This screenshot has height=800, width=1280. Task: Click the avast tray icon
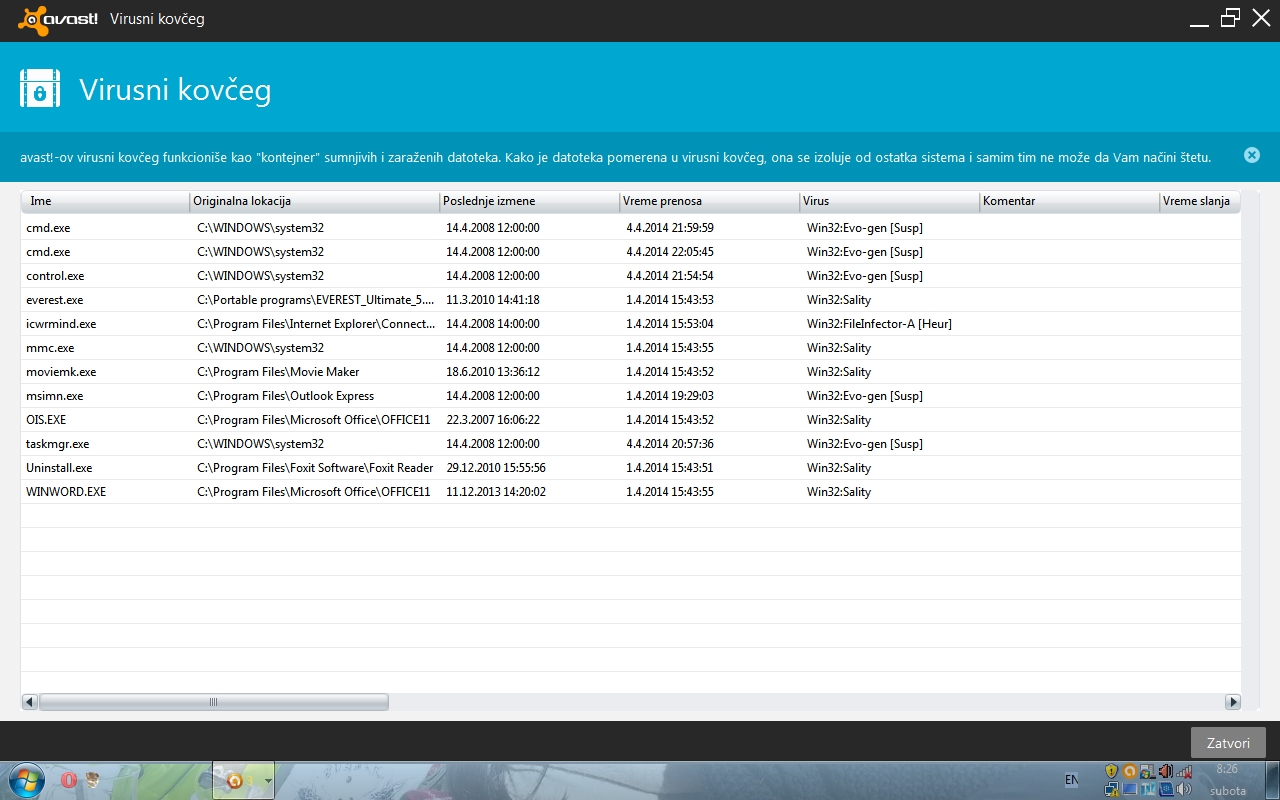pyautogui.click(x=1129, y=771)
